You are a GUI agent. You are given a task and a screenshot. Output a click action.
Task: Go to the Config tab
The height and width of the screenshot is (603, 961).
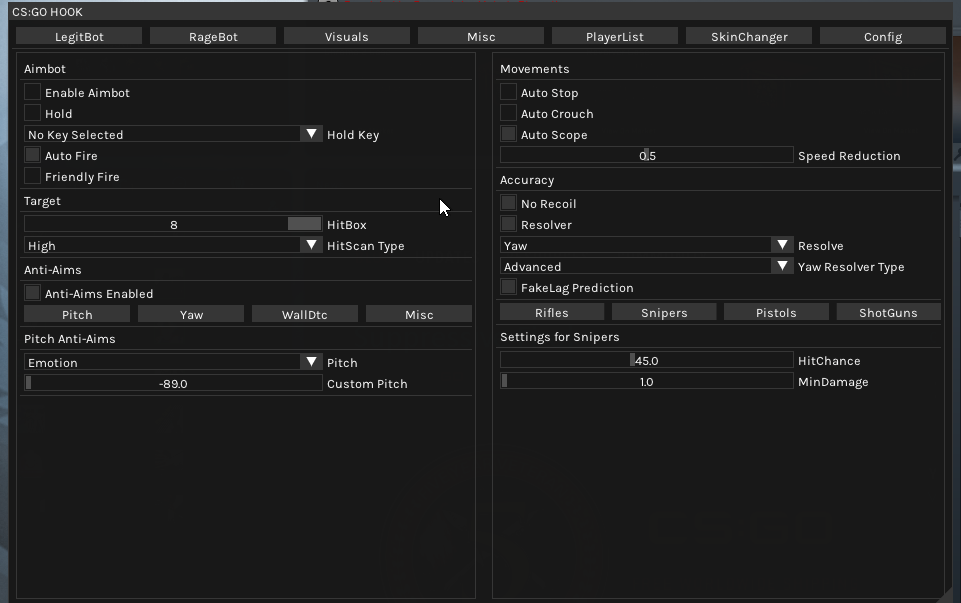[882, 36]
